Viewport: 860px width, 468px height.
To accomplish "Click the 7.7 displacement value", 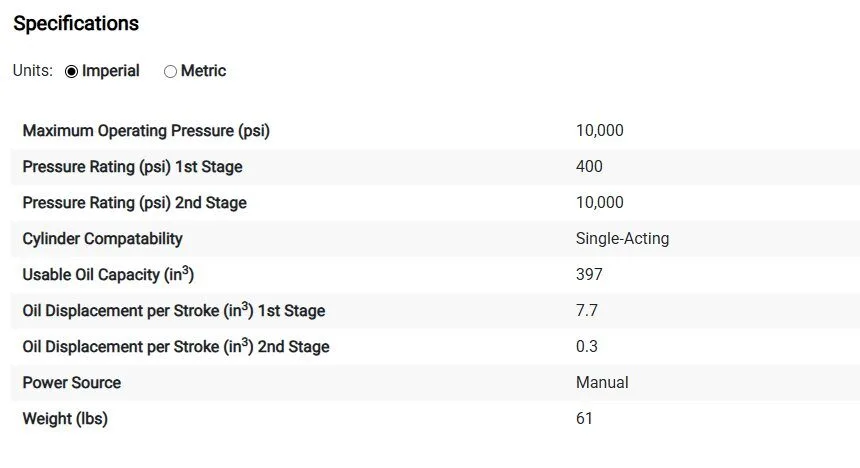I will 587,311.
